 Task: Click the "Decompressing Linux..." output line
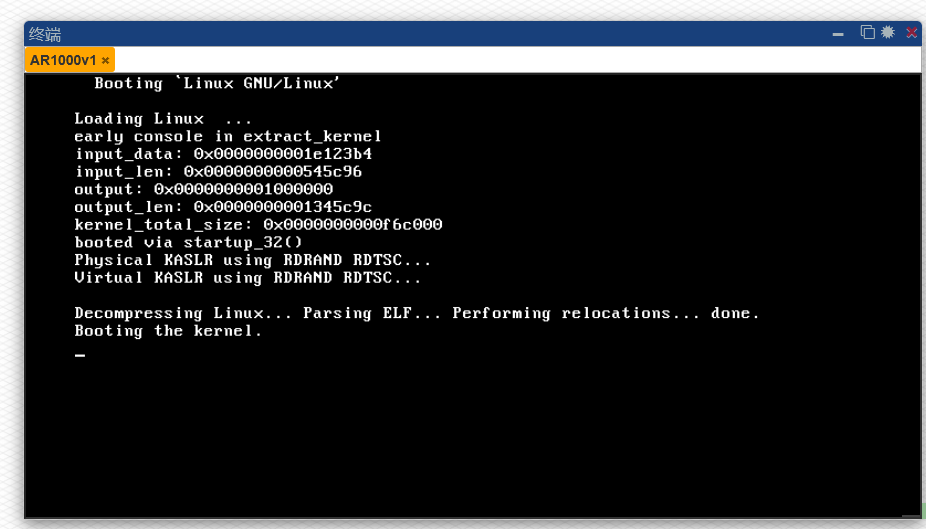coord(416,313)
